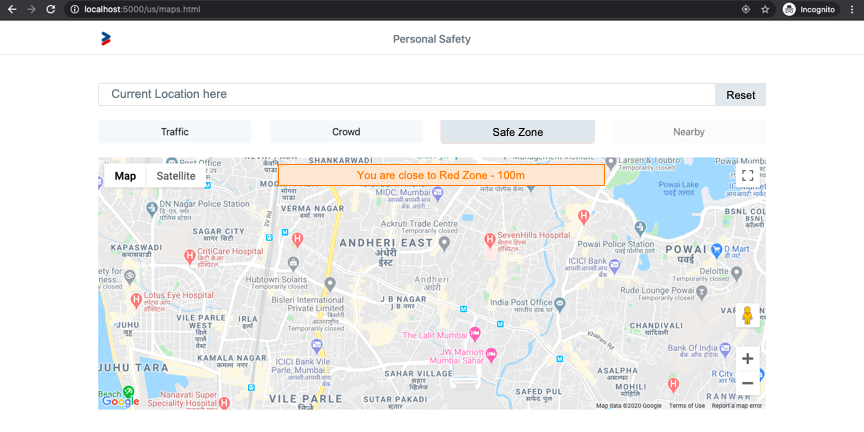The image size is (864, 432).
Task: Click the Safed Pul label
Action: (x=538, y=391)
